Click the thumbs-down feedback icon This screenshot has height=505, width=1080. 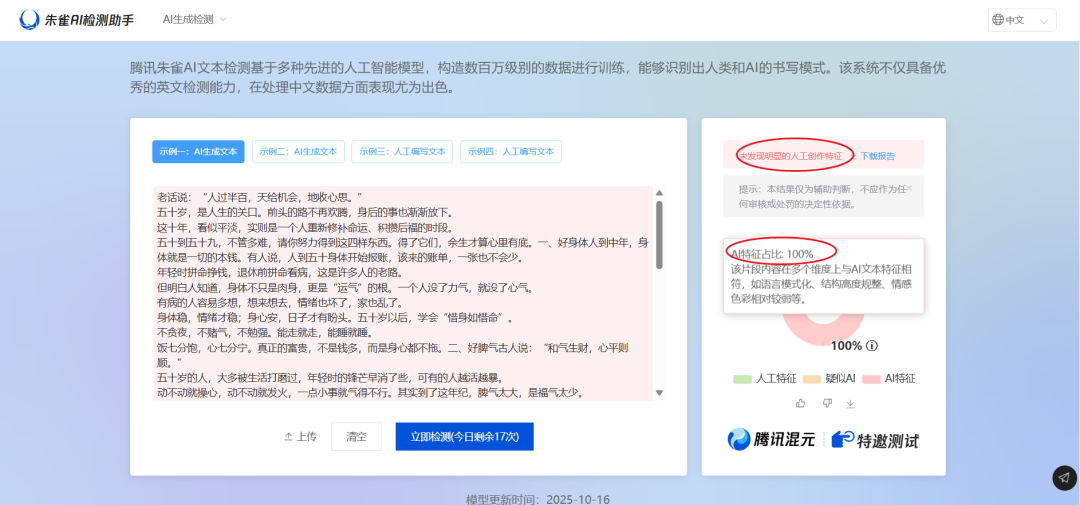coord(827,402)
